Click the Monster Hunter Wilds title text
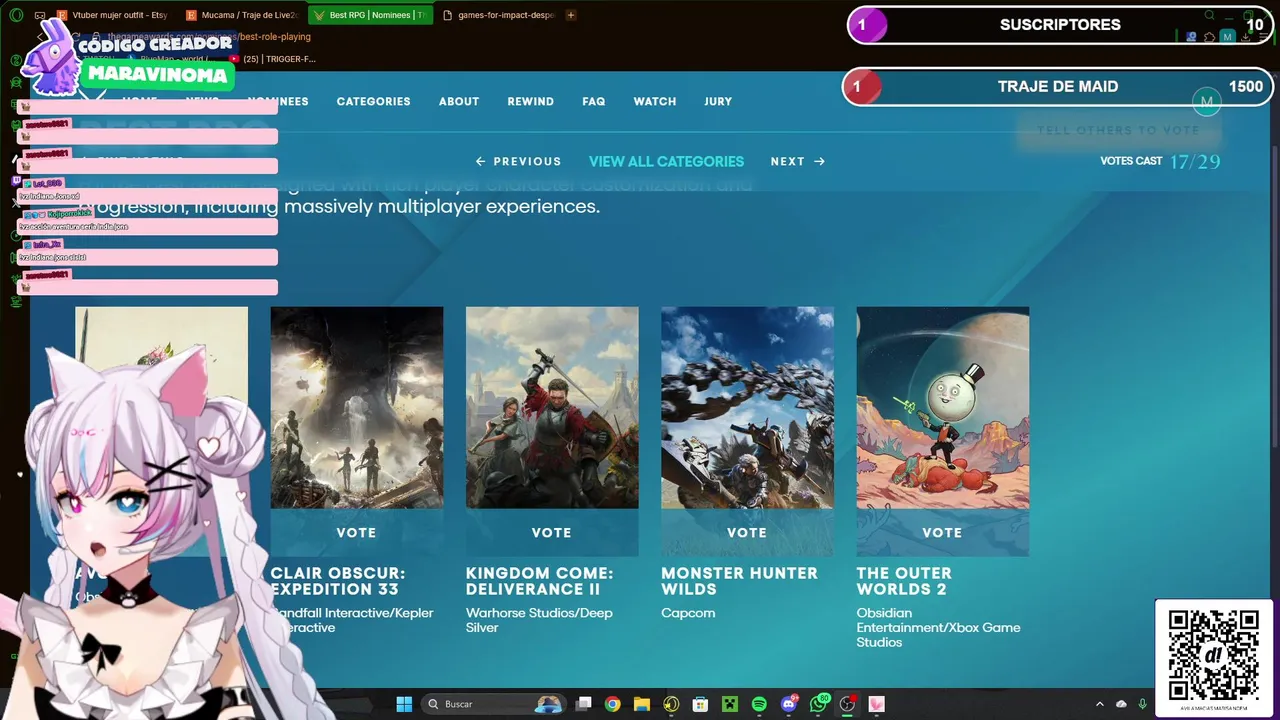The width and height of the screenshot is (1280, 720). click(x=739, y=581)
